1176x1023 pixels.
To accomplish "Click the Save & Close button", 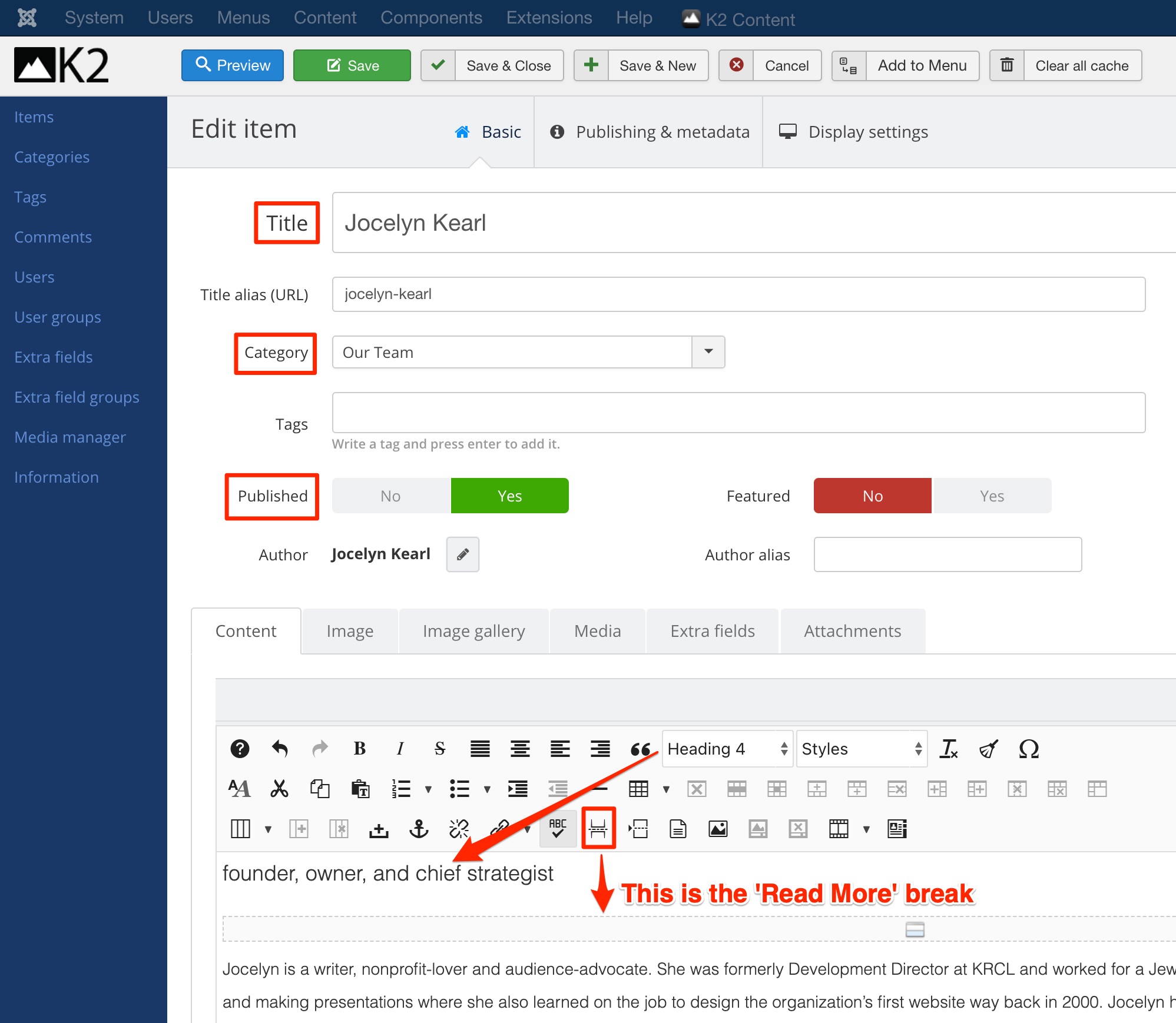I will [x=510, y=66].
